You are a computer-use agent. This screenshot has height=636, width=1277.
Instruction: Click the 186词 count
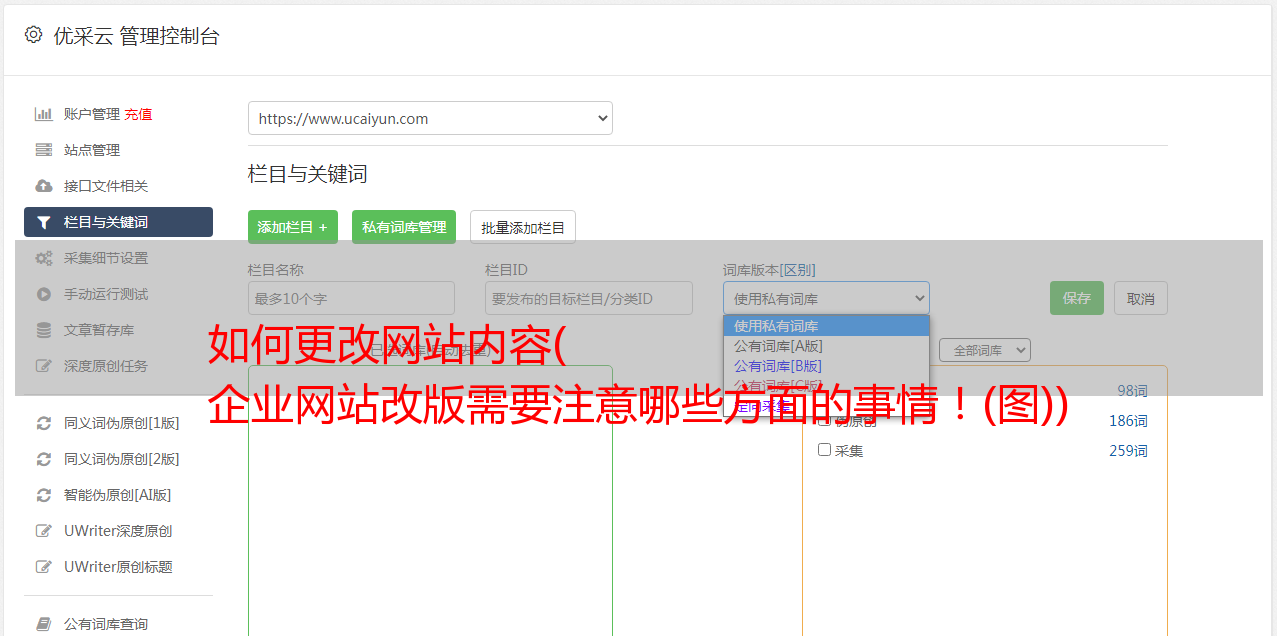(x=1128, y=421)
